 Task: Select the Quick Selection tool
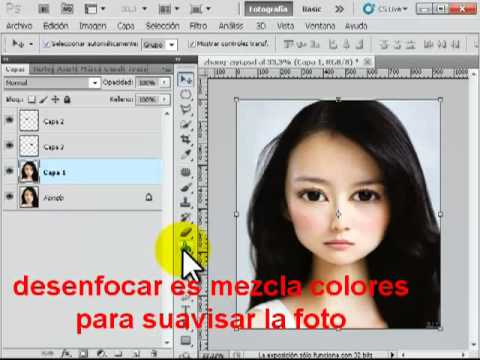pos(186,125)
